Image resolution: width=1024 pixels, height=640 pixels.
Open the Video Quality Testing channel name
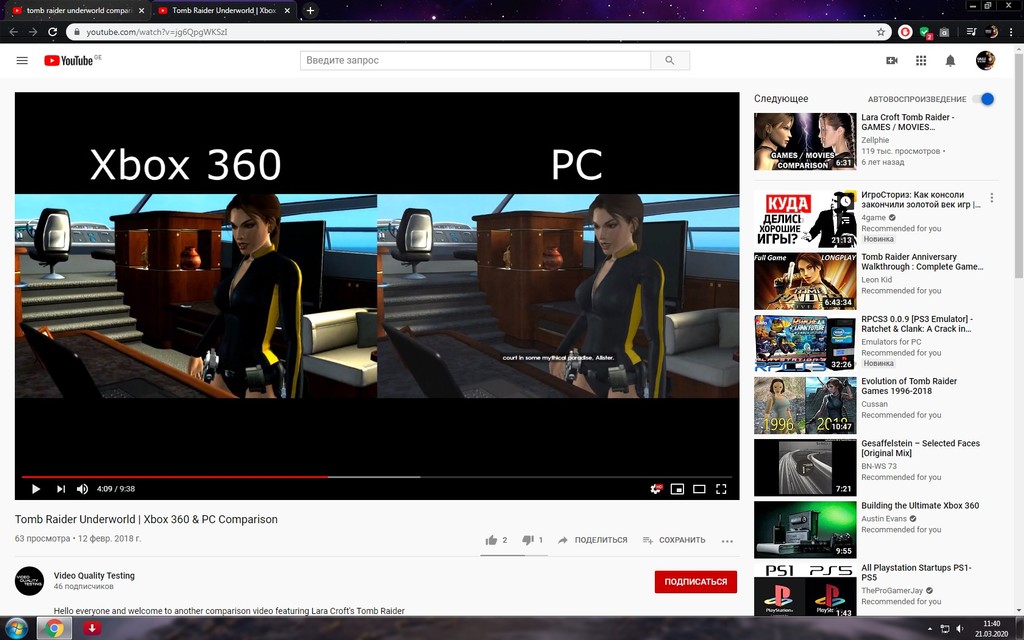point(94,575)
